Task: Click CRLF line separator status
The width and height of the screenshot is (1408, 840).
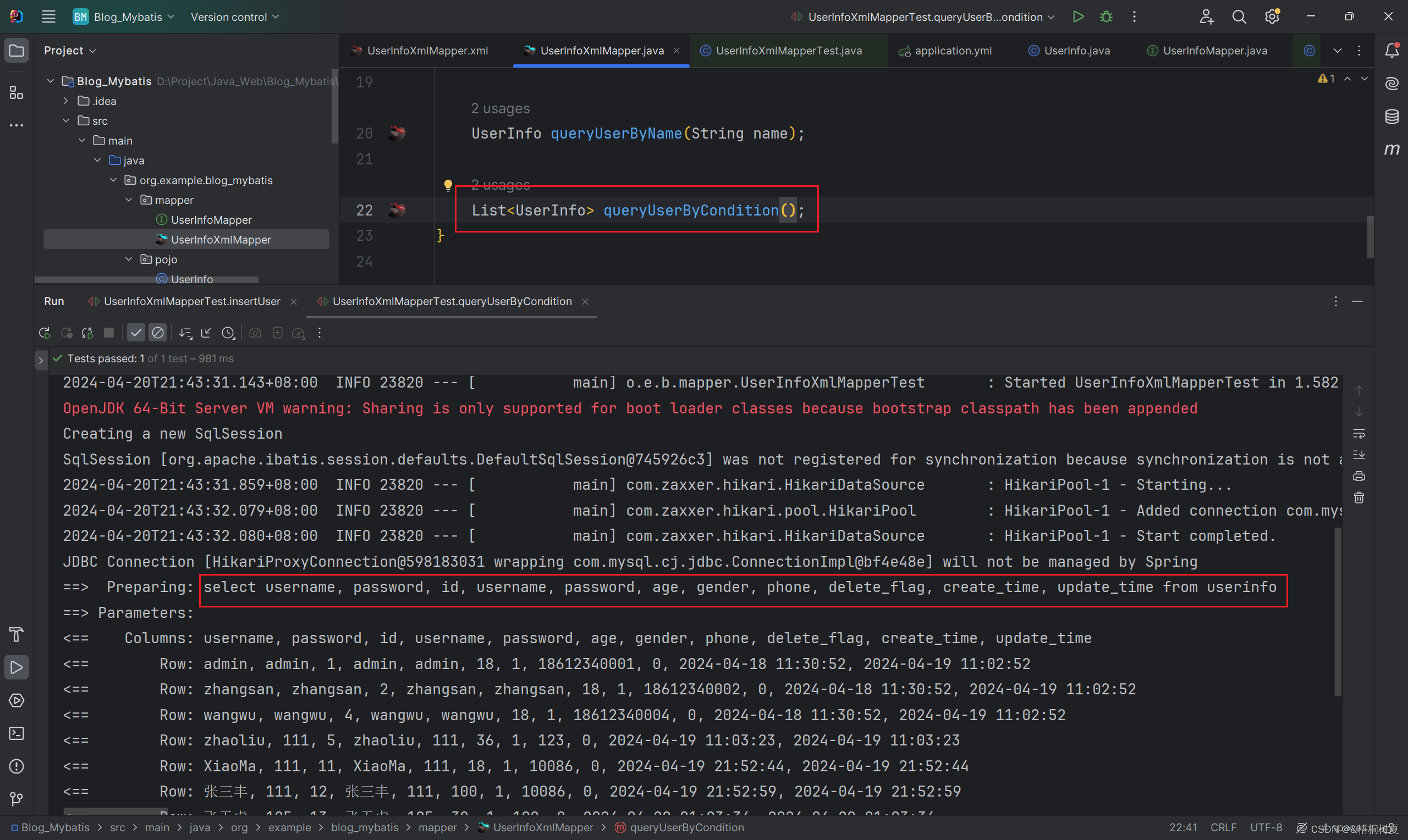Action: click(1223, 827)
